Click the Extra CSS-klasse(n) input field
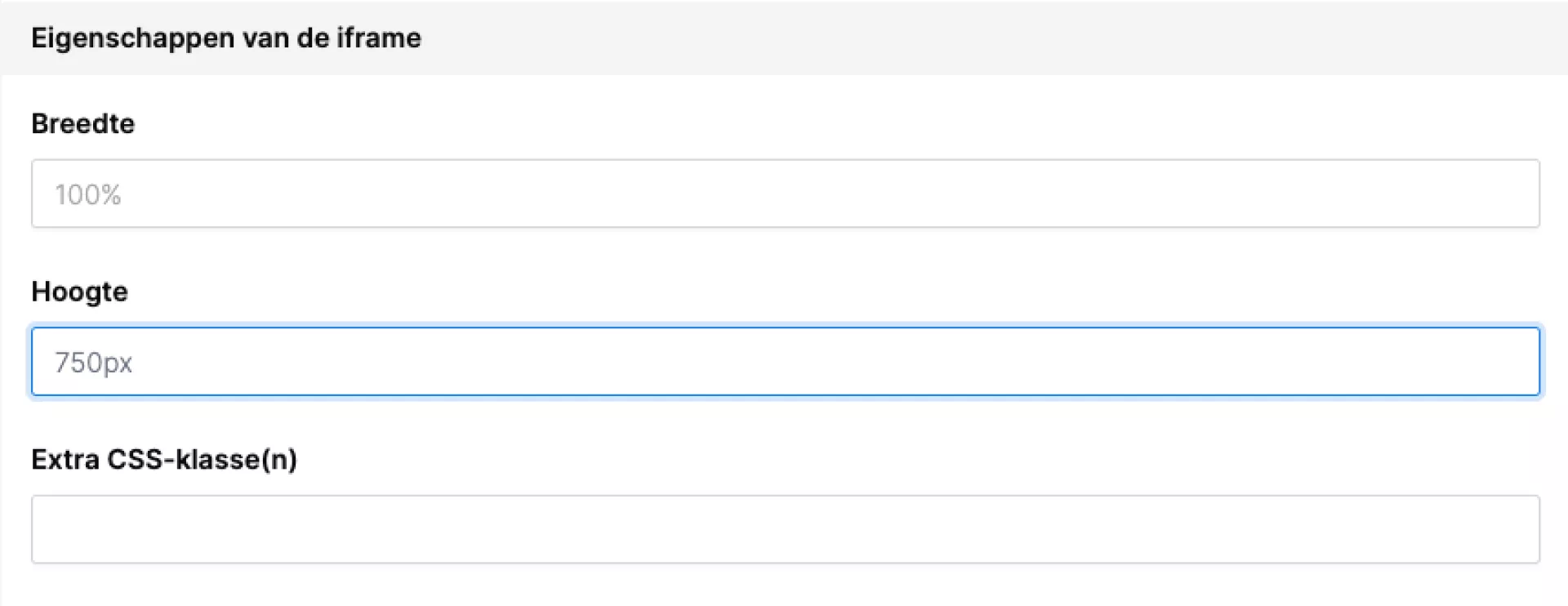 pyautogui.click(x=785, y=529)
